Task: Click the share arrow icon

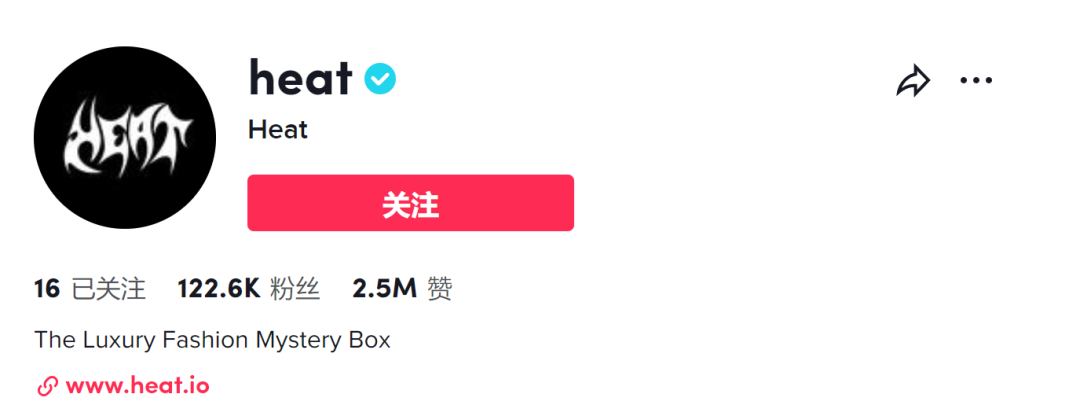Action: (x=912, y=81)
